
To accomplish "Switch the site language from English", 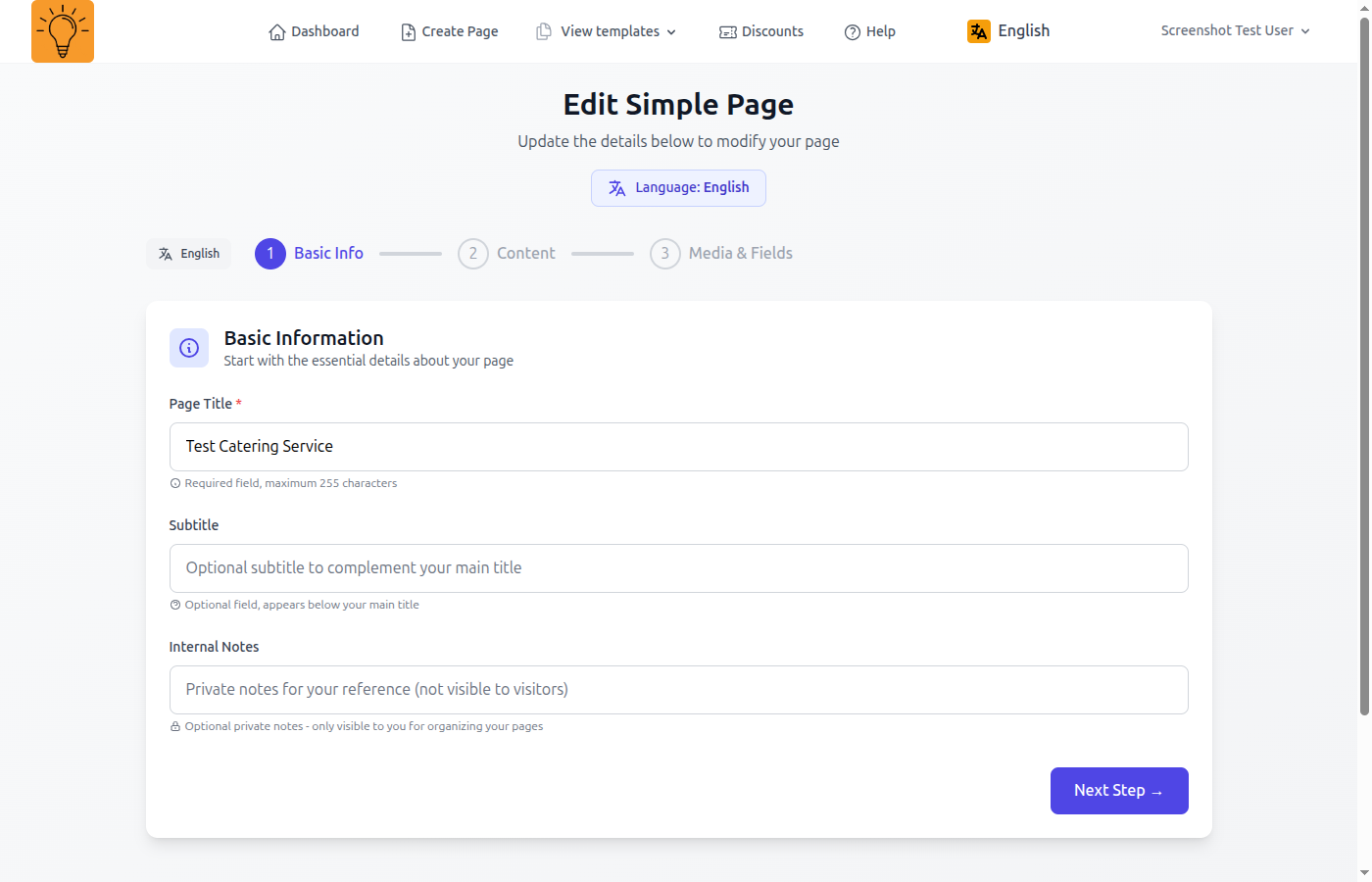I will pyautogui.click(x=1008, y=31).
